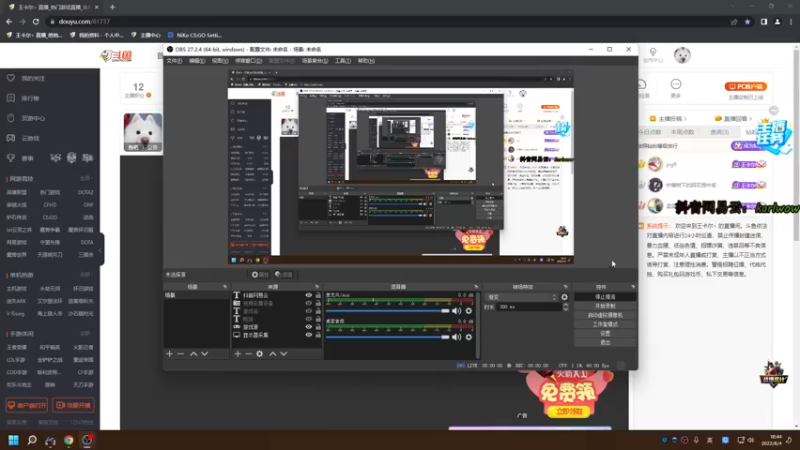Click the browser address bar showing douyu.com
The height and width of the screenshot is (450, 800).
[x=388, y=21]
